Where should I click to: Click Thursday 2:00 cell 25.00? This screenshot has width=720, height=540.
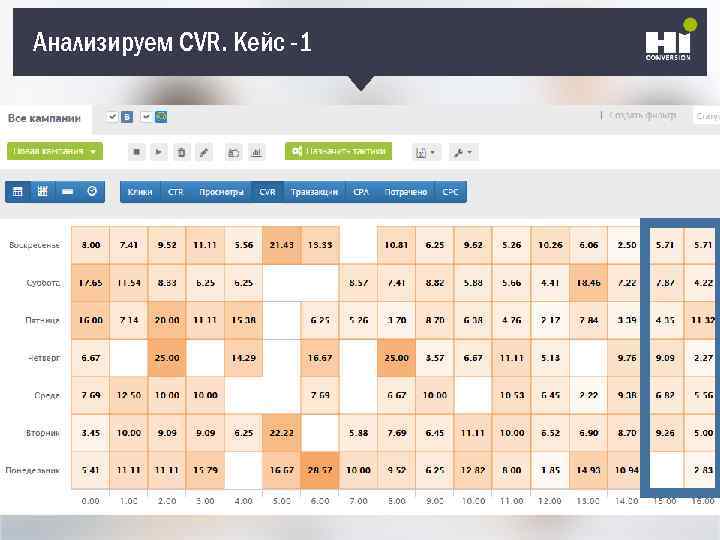(167, 358)
